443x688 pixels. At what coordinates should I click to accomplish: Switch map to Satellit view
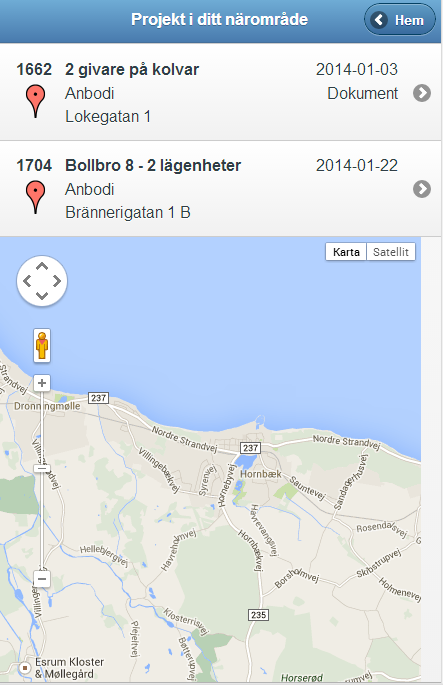(x=391, y=252)
